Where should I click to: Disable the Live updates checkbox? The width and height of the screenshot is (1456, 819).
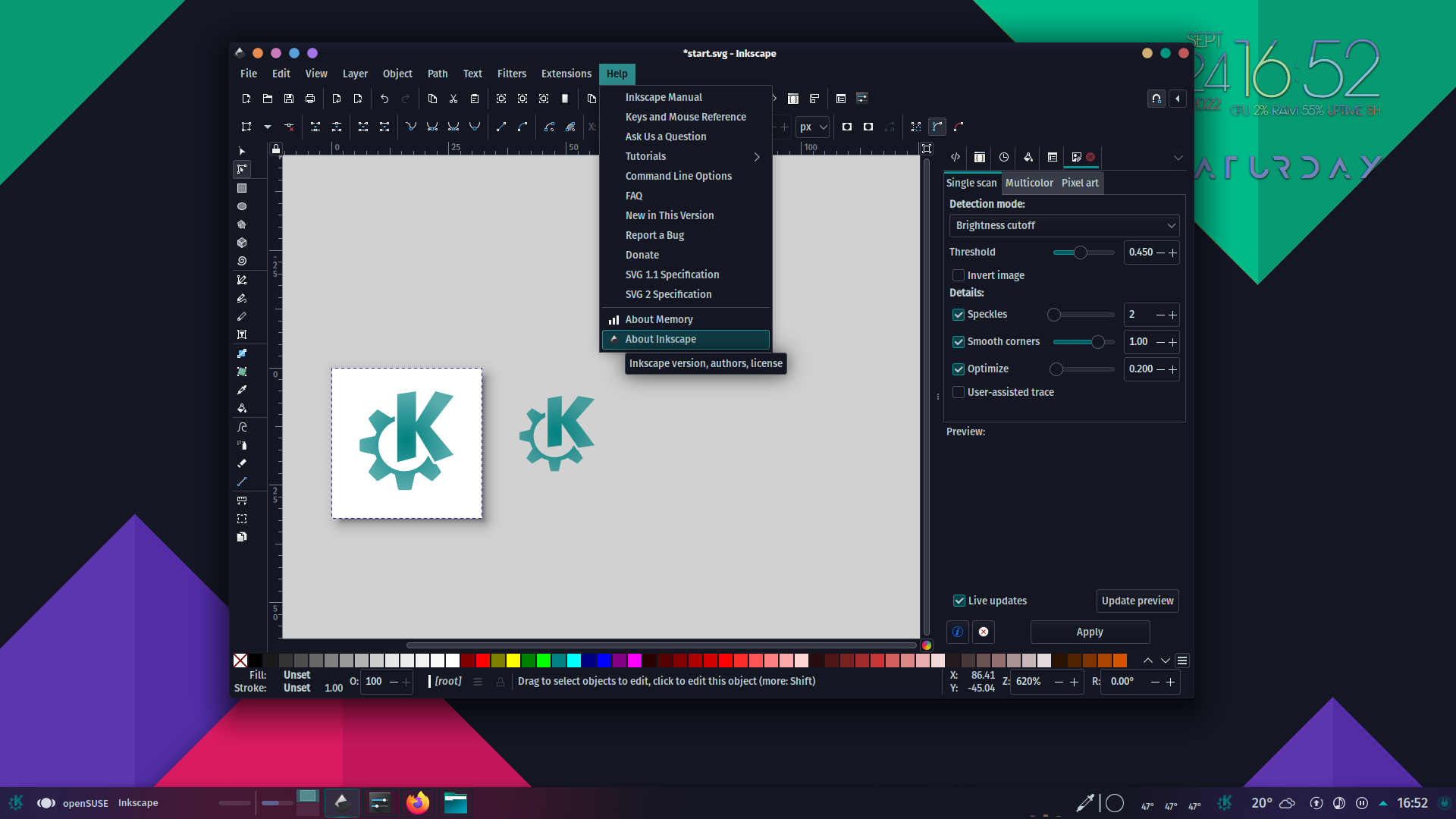(x=959, y=601)
